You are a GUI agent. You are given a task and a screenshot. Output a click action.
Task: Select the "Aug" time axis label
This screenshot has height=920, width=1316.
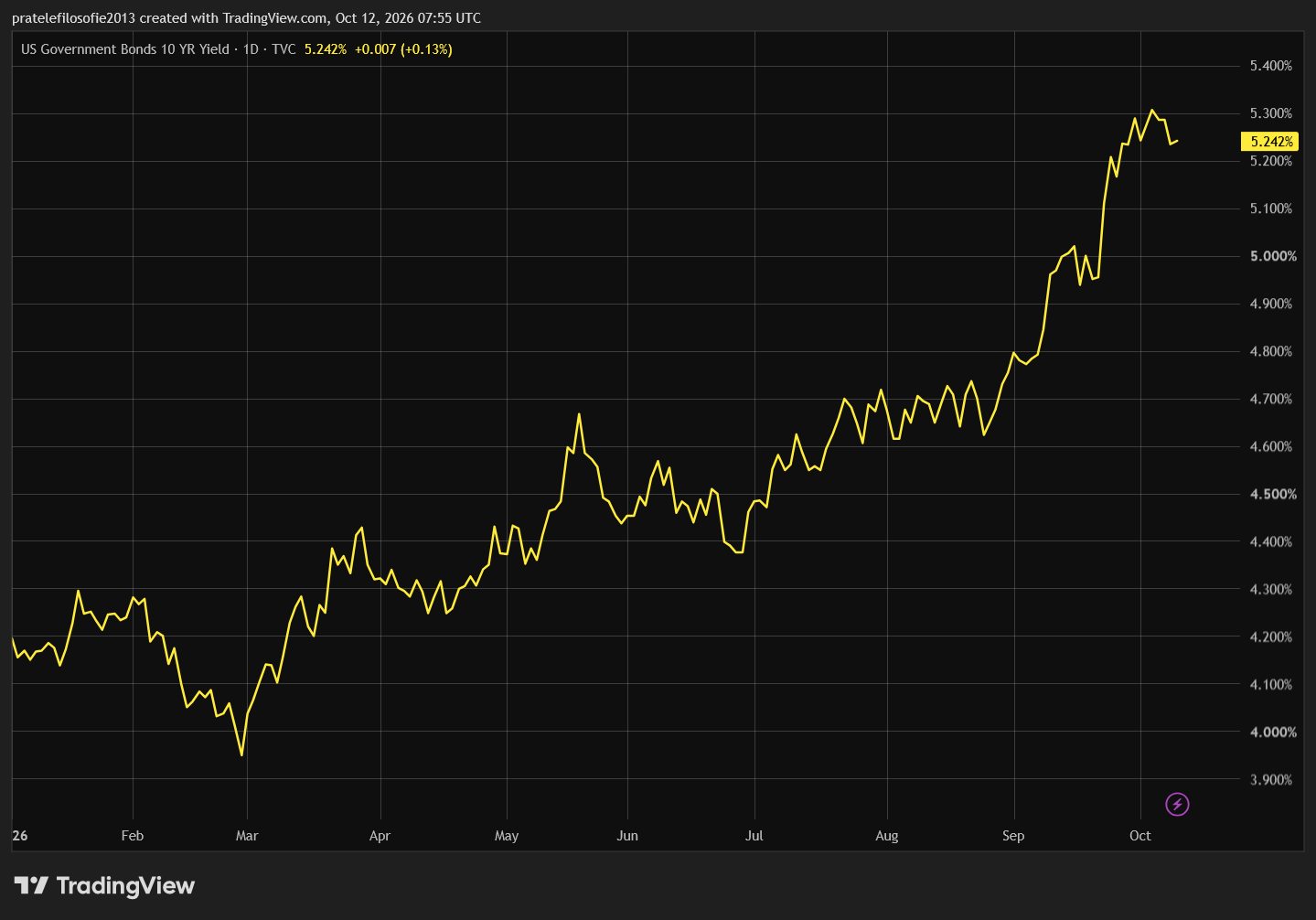pos(887,836)
